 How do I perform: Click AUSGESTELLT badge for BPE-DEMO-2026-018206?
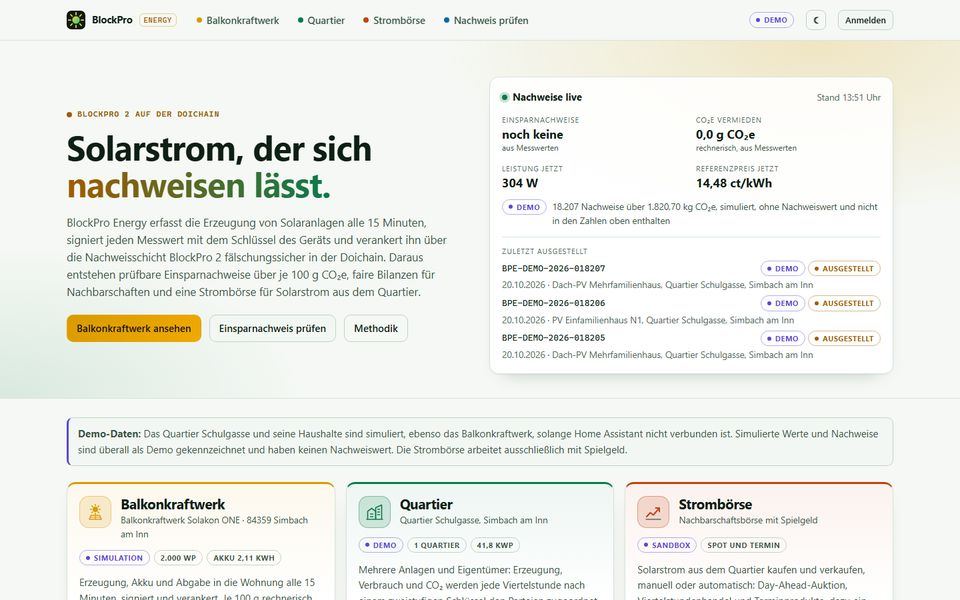844,303
